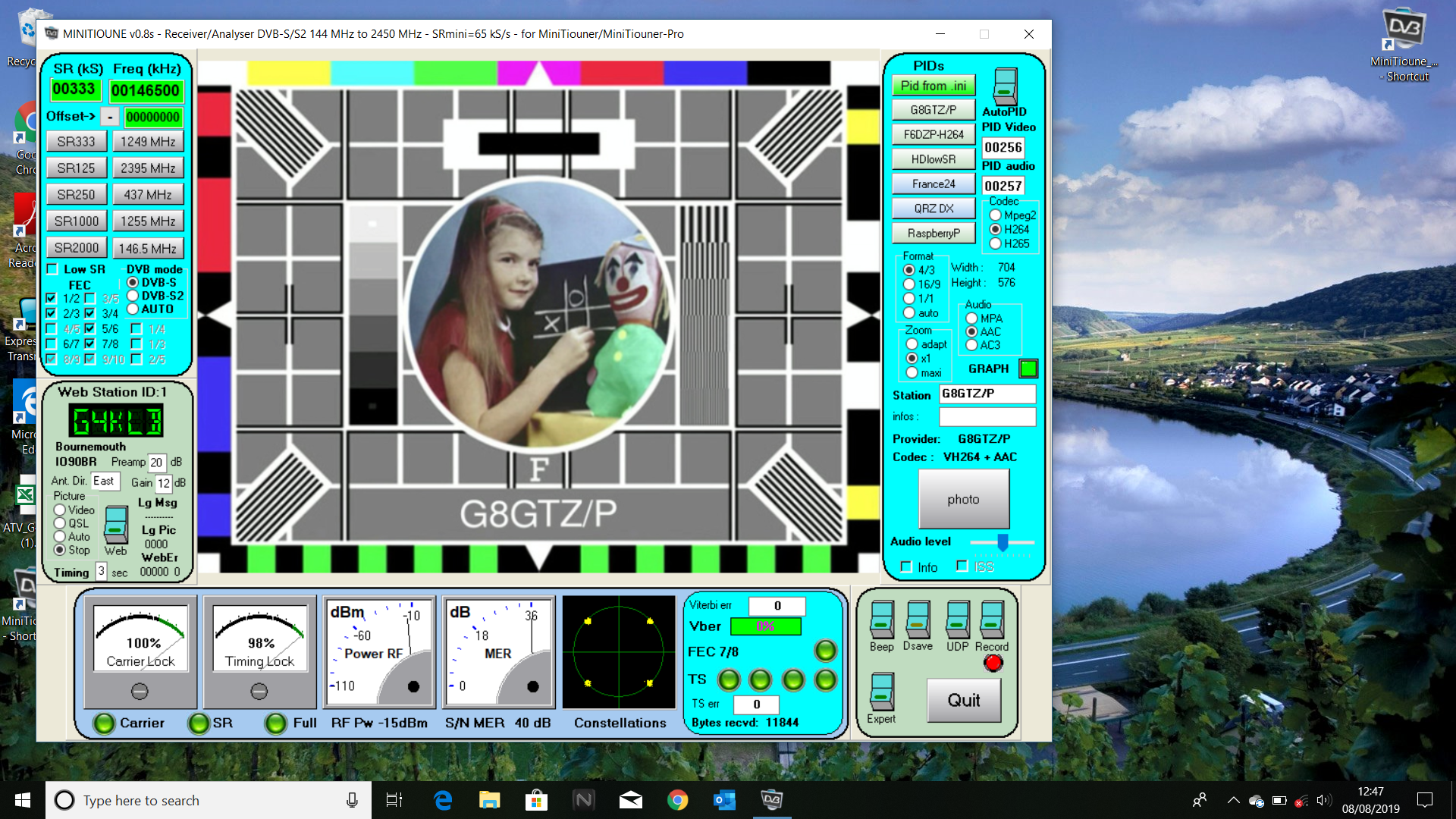Toggle the Web switch in Web Station panel

(x=115, y=523)
